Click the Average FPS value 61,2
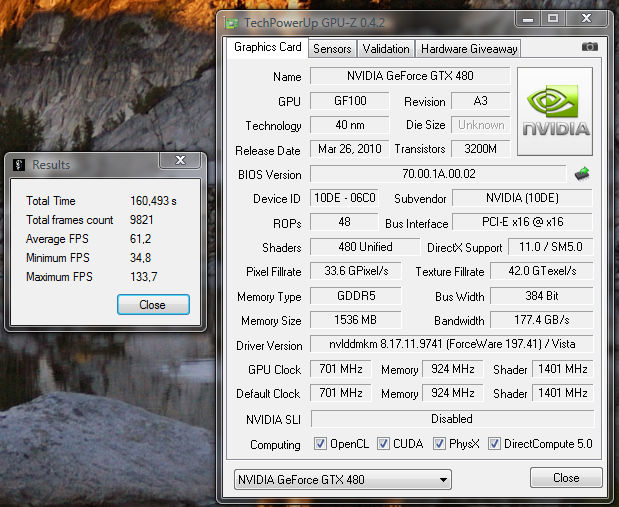Viewport: 619px width, 507px height. click(141, 238)
